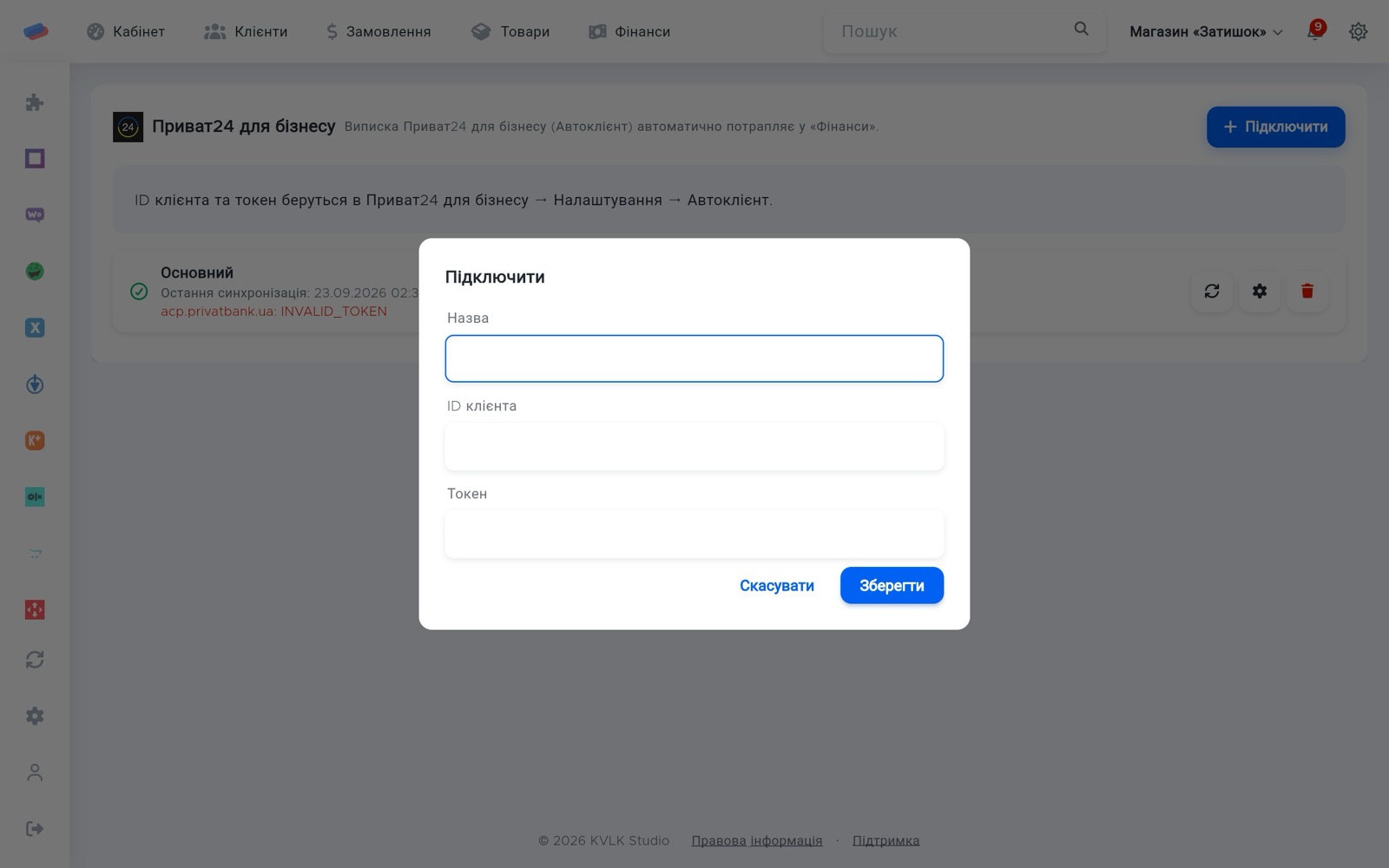Click the © 2026 KVLK Studio text
The height and width of the screenshot is (868, 1389).
tap(603, 840)
